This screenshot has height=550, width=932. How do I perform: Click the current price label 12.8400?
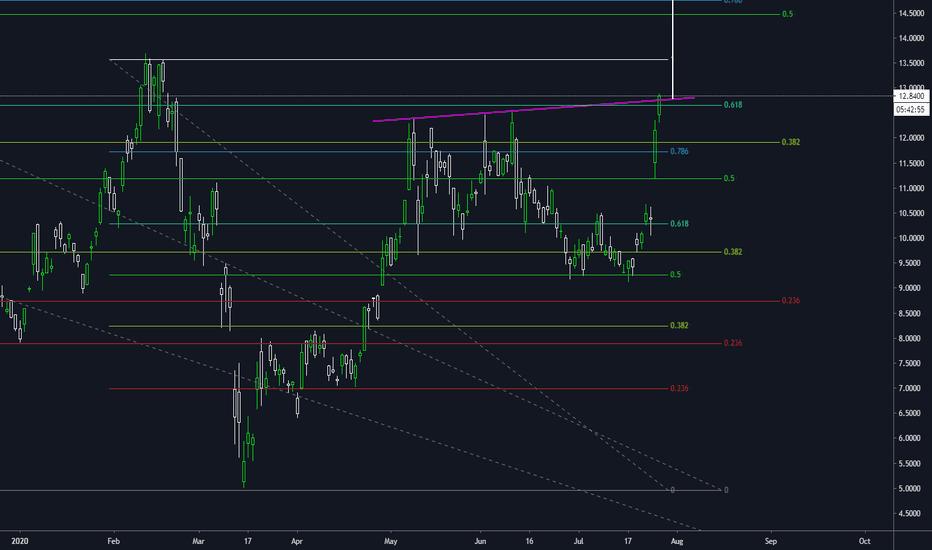pos(911,96)
